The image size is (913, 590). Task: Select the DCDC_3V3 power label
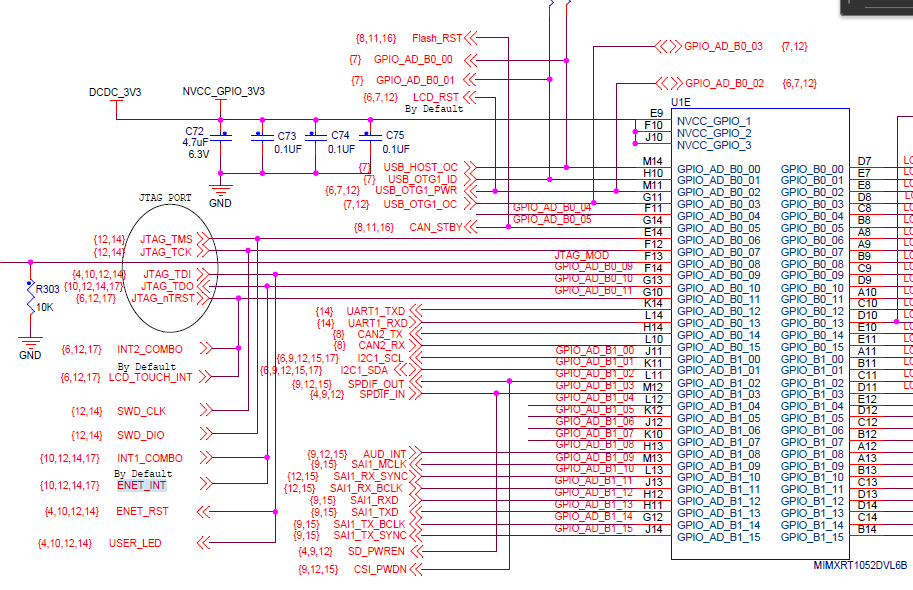[x=115, y=92]
